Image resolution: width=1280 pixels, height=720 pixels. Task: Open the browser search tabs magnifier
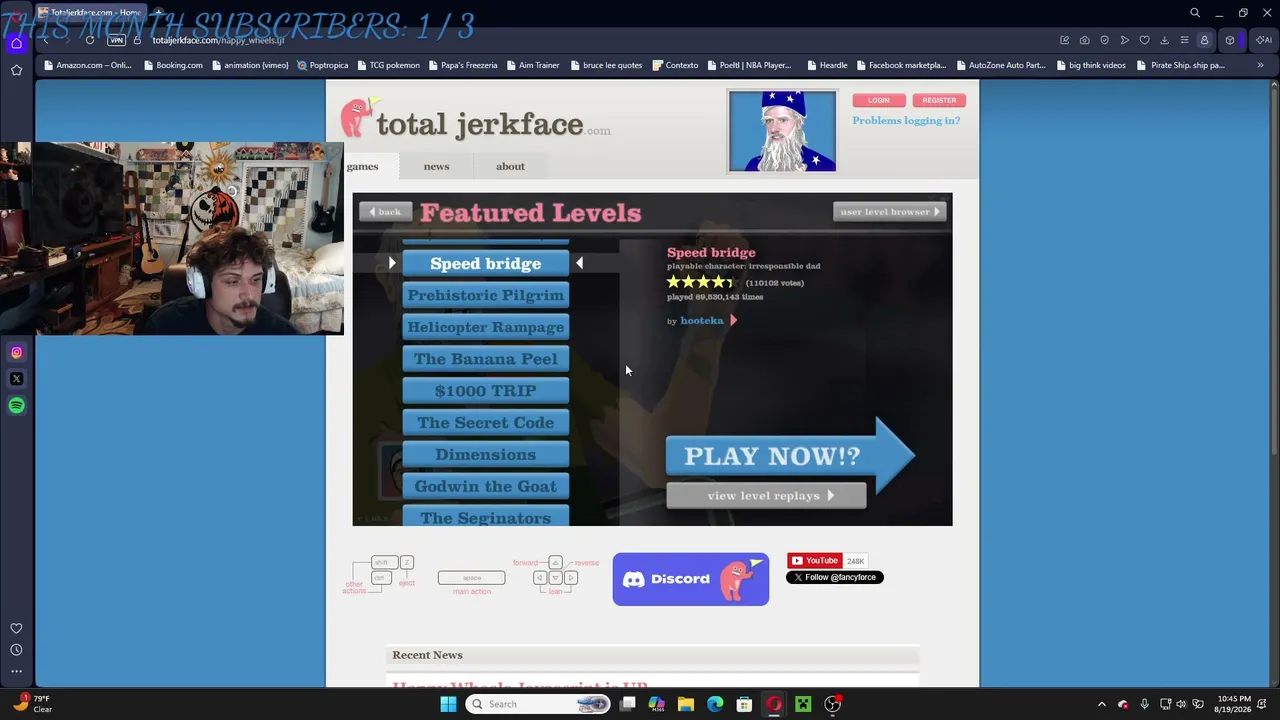1195,13
